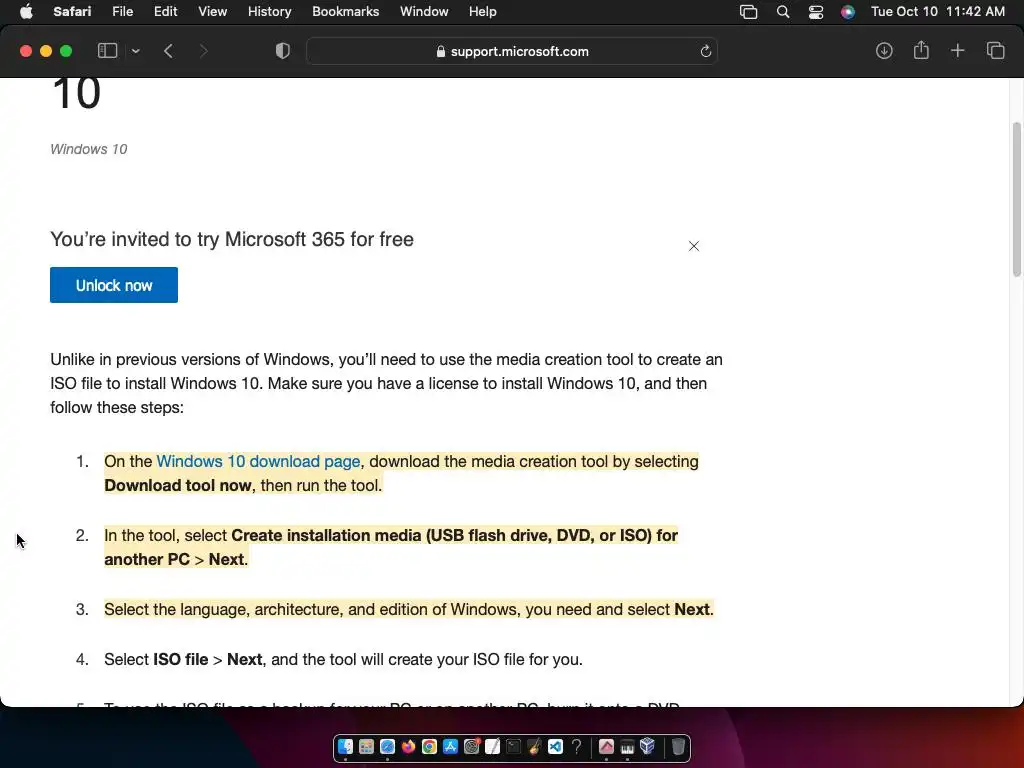Go back to the previous page
1024x768 pixels.
click(168, 51)
